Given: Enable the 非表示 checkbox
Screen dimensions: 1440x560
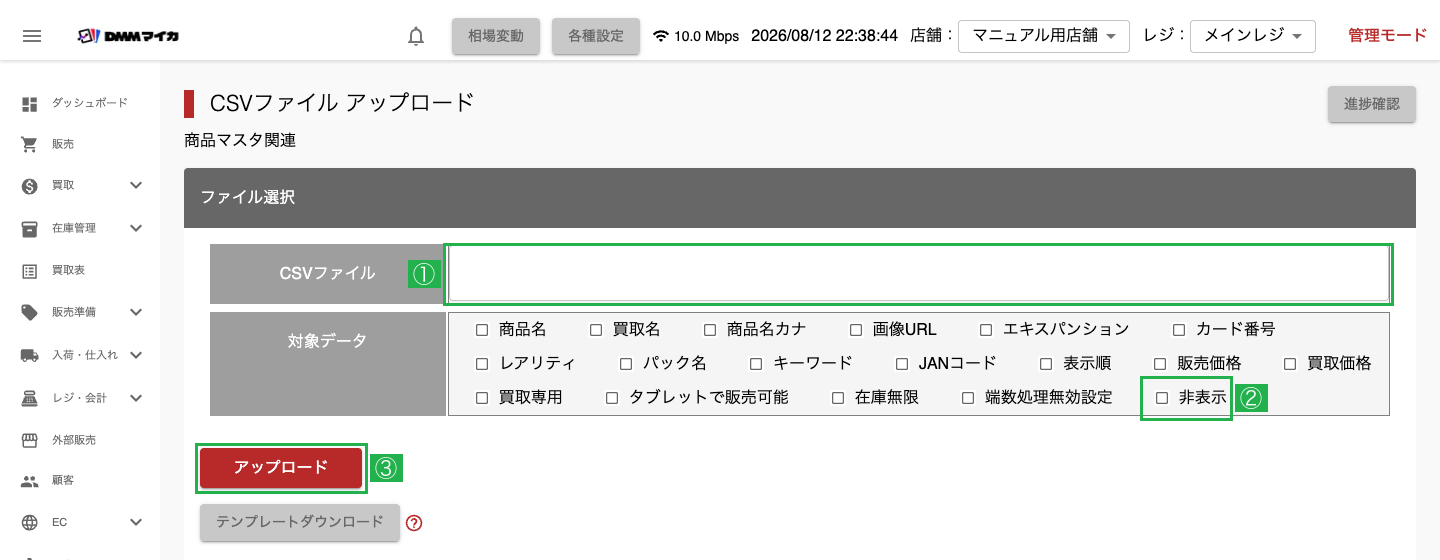Looking at the screenshot, I should [x=1162, y=397].
